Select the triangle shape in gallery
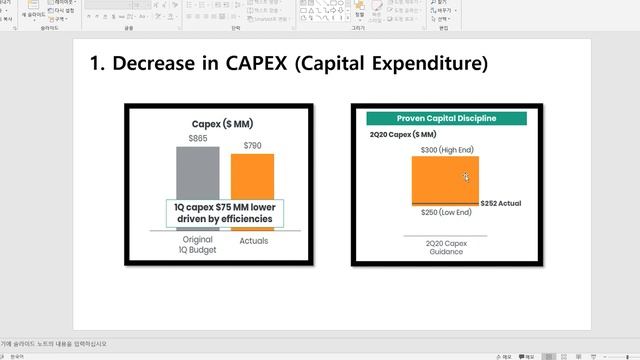The image size is (640, 360). coord(311,11)
